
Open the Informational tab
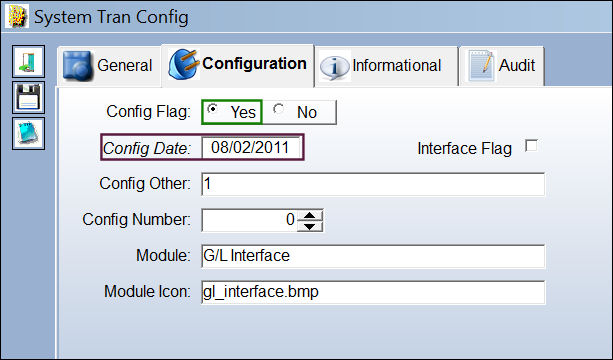pyautogui.click(x=386, y=66)
